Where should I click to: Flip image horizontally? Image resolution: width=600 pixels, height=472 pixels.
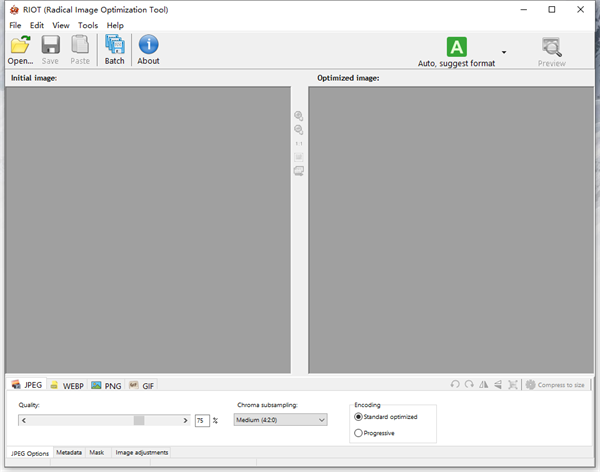point(484,384)
